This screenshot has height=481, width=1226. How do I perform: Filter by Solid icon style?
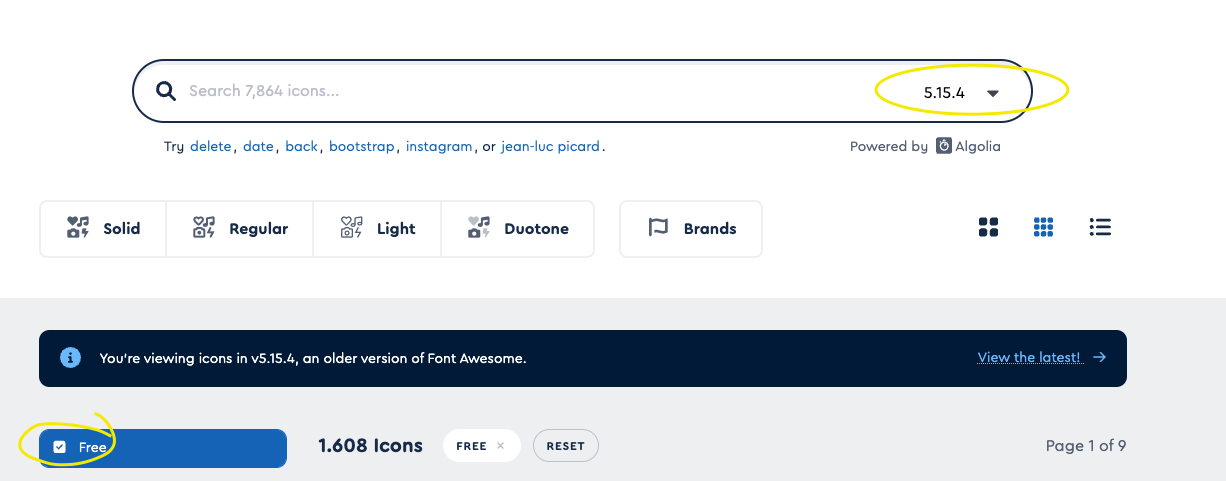tap(103, 229)
